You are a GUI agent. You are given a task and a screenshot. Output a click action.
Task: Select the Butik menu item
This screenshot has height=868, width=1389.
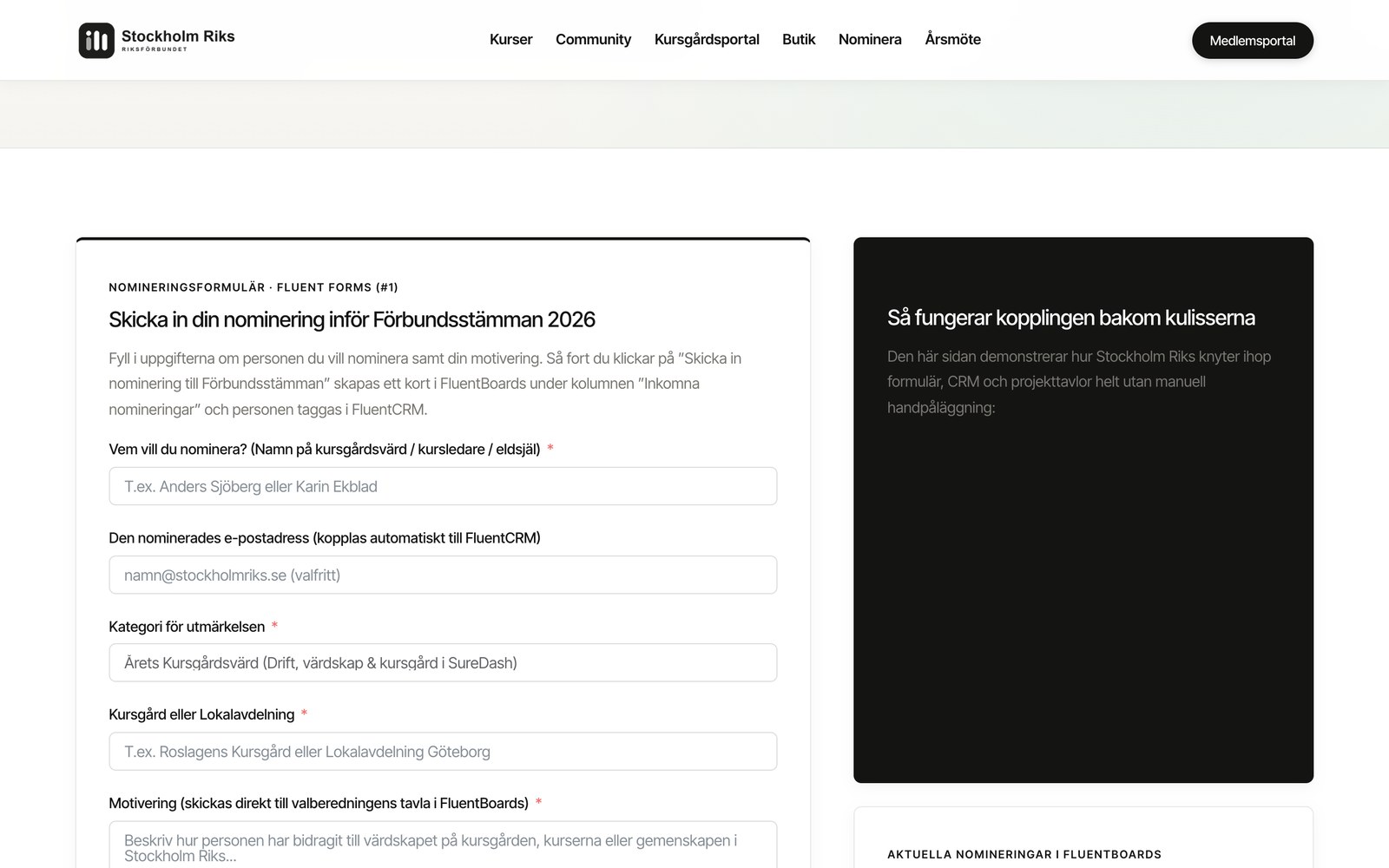click(x=799, y=39)
